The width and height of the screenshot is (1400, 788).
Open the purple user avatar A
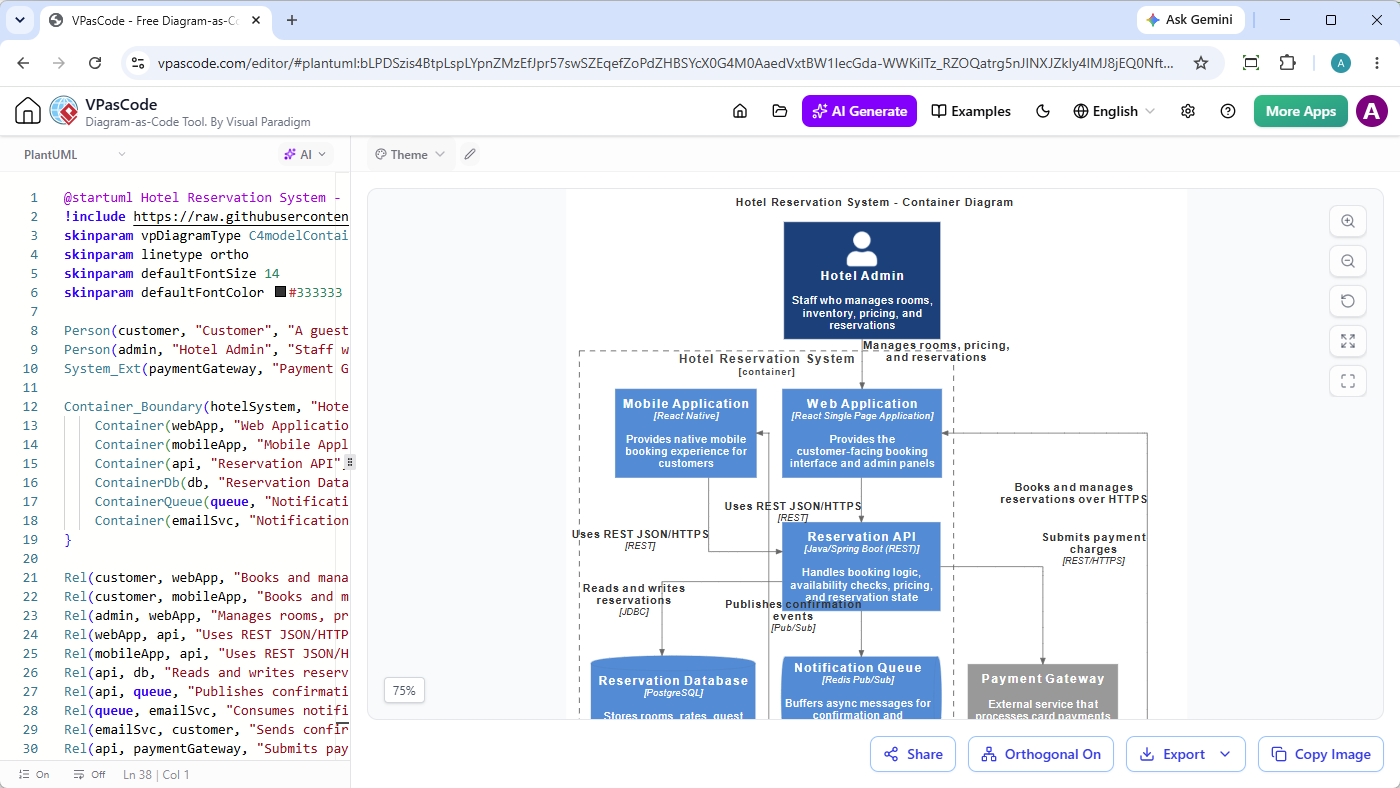pos(1372,111)
